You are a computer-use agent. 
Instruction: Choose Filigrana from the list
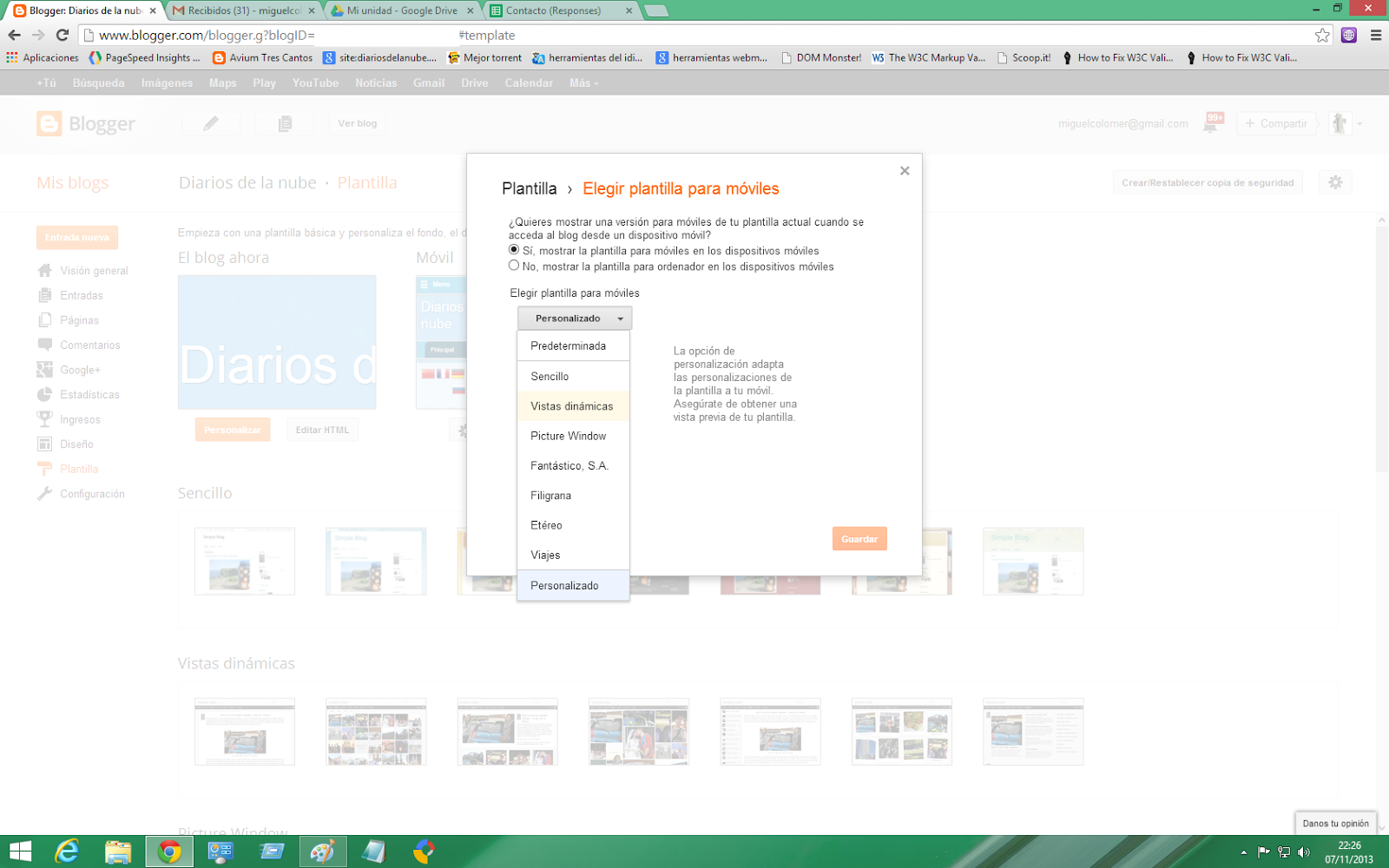[x=573, y=496]
